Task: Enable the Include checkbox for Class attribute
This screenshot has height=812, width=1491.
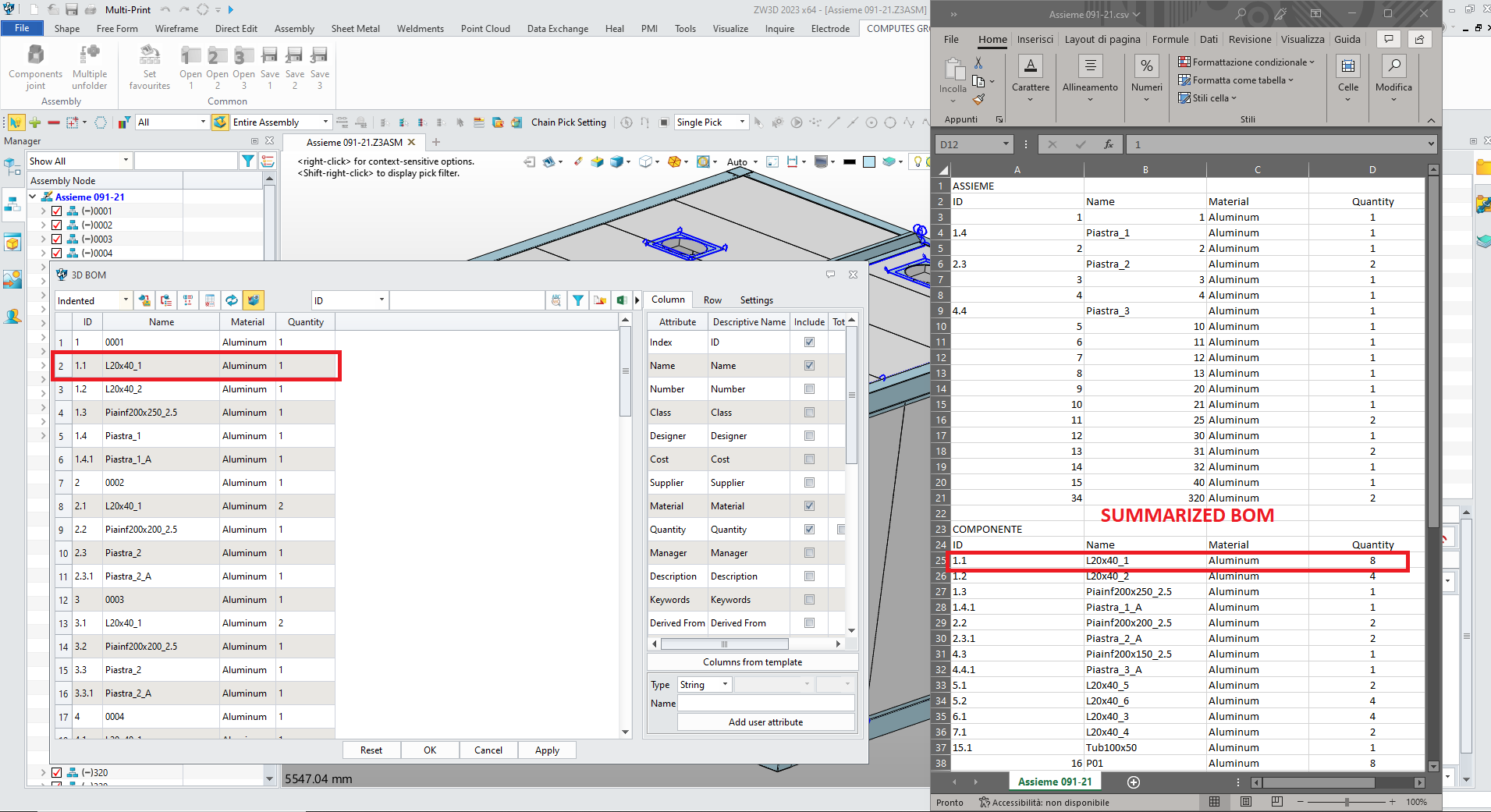Action: pos(809,412)
